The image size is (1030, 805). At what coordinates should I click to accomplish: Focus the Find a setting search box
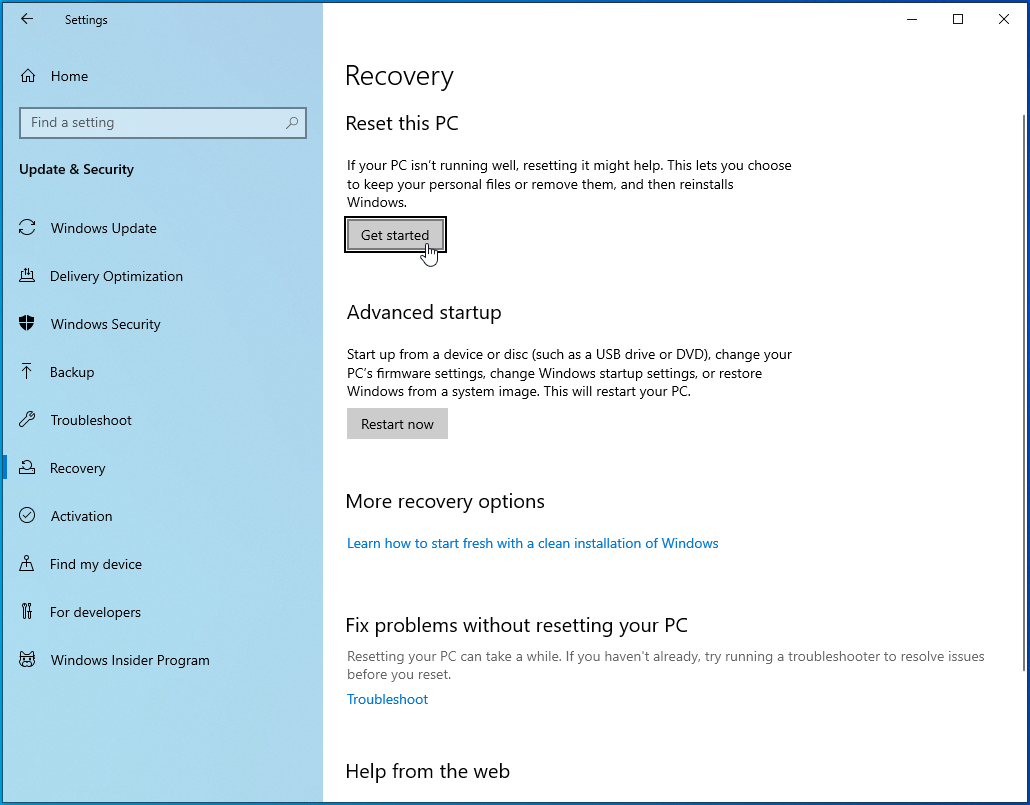[150, 123]
